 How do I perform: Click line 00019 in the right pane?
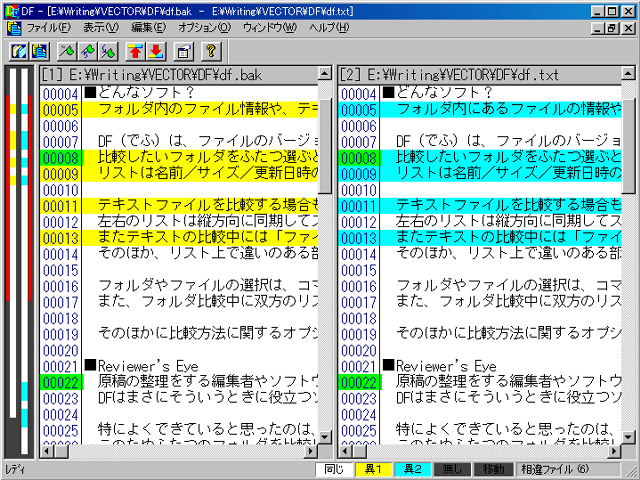[x=480, y=334]
